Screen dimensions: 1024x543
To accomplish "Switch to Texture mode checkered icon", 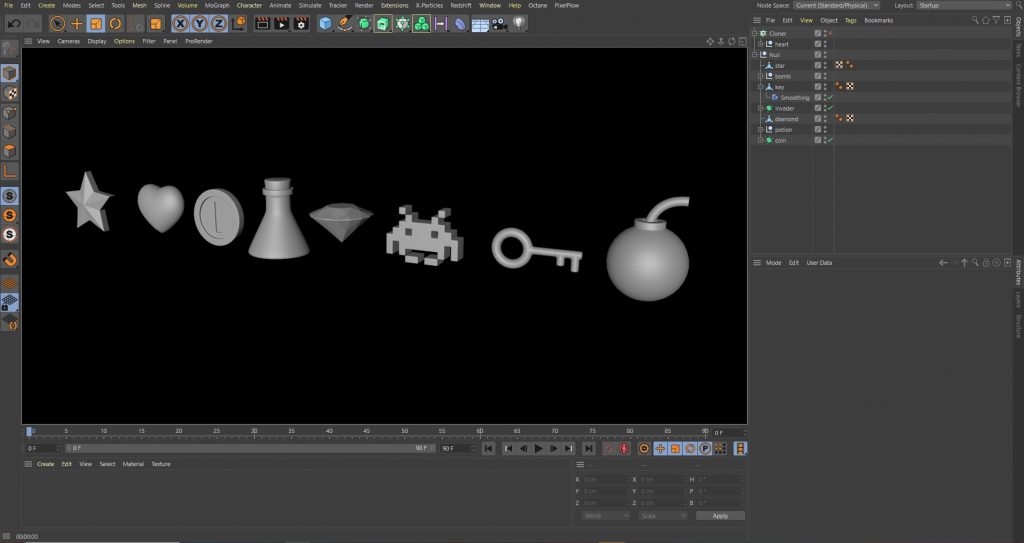I will 10,93.
